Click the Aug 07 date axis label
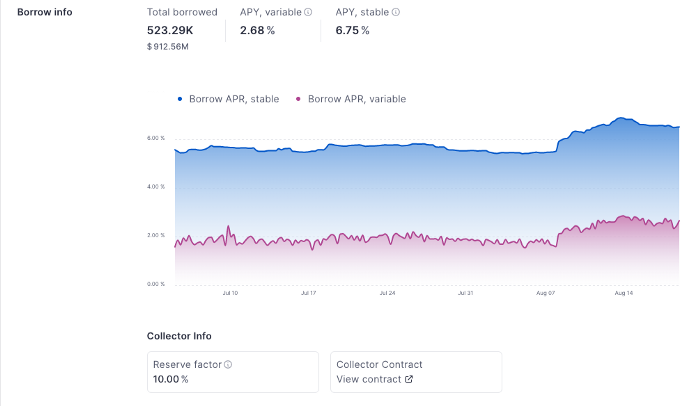 click(x=545, y=293)
